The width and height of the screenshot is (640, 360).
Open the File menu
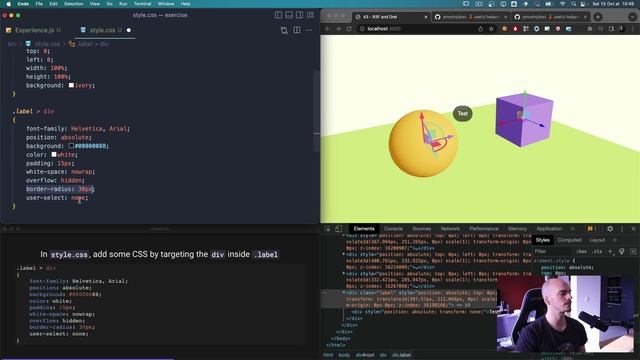[x=39, y=4]
